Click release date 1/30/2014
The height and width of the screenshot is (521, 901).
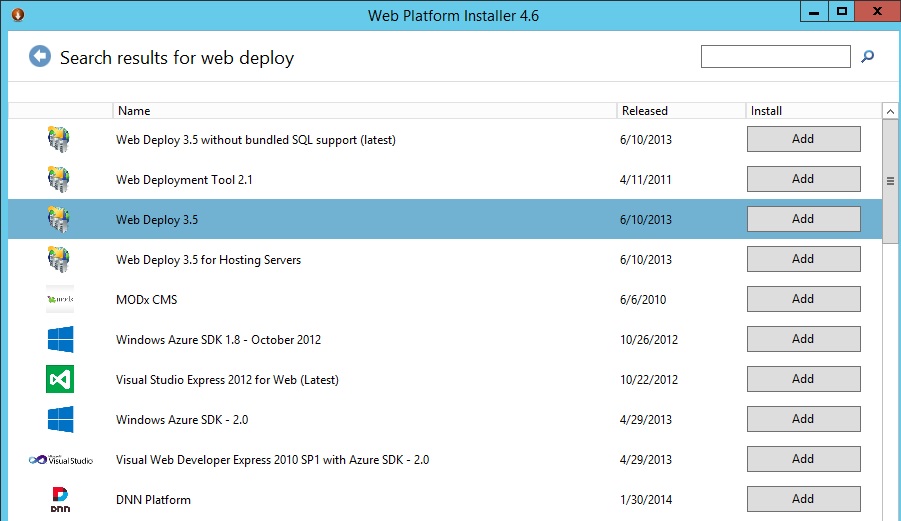click(646, 500)
